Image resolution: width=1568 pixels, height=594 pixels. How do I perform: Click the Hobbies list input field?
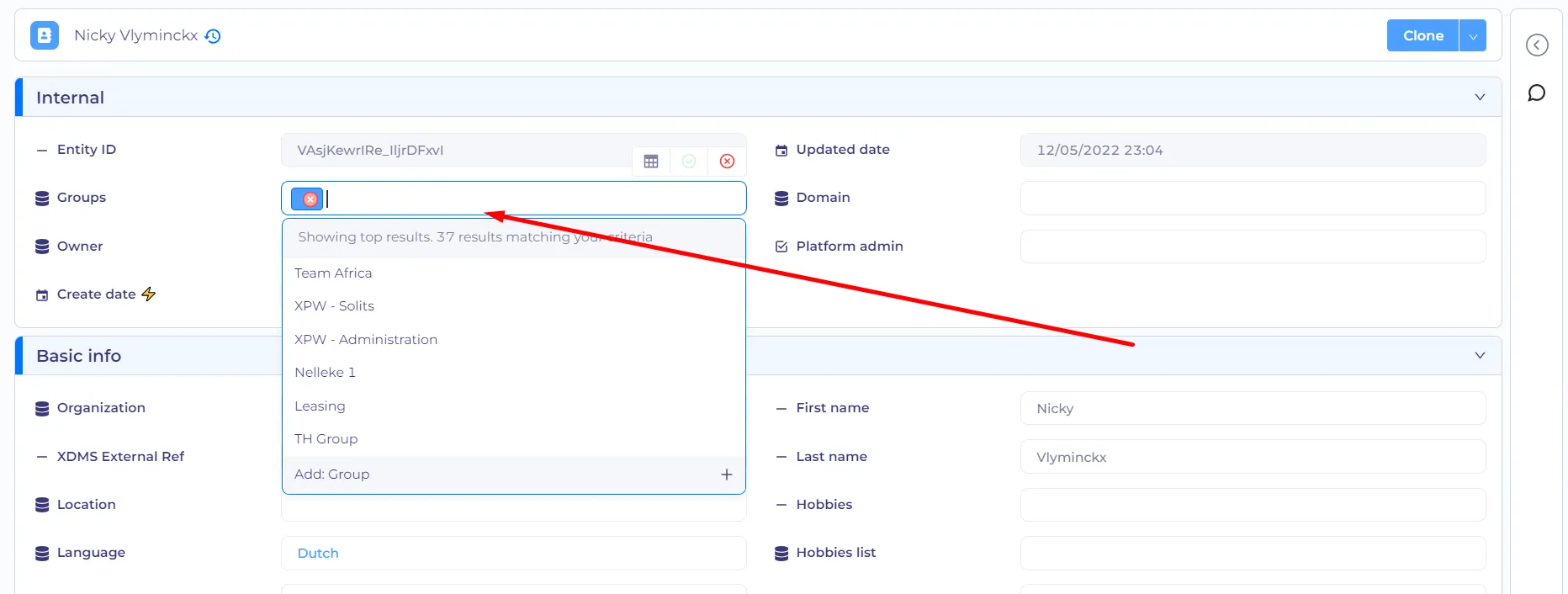[x=1253, y=554]
